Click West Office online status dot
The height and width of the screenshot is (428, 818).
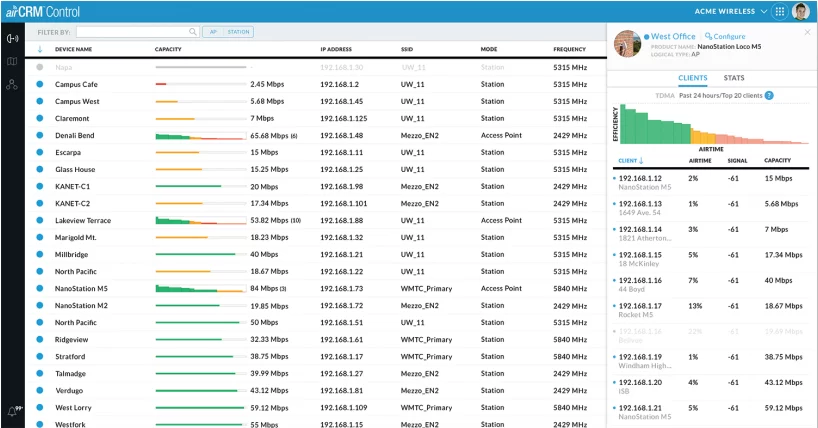pyautogui.click(x=646, y=37)
